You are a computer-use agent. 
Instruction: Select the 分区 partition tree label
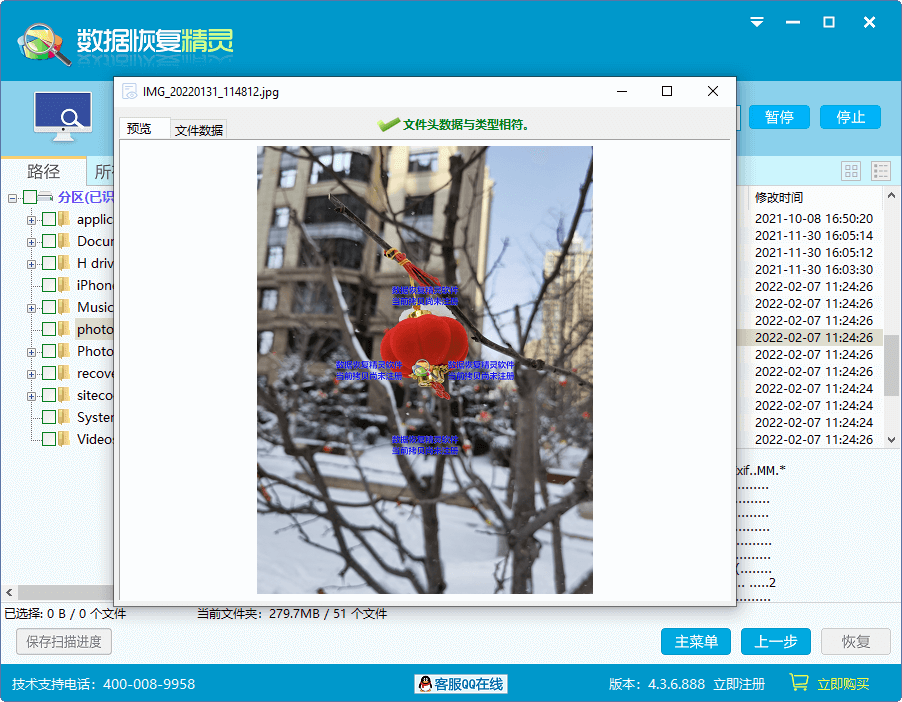86,197
